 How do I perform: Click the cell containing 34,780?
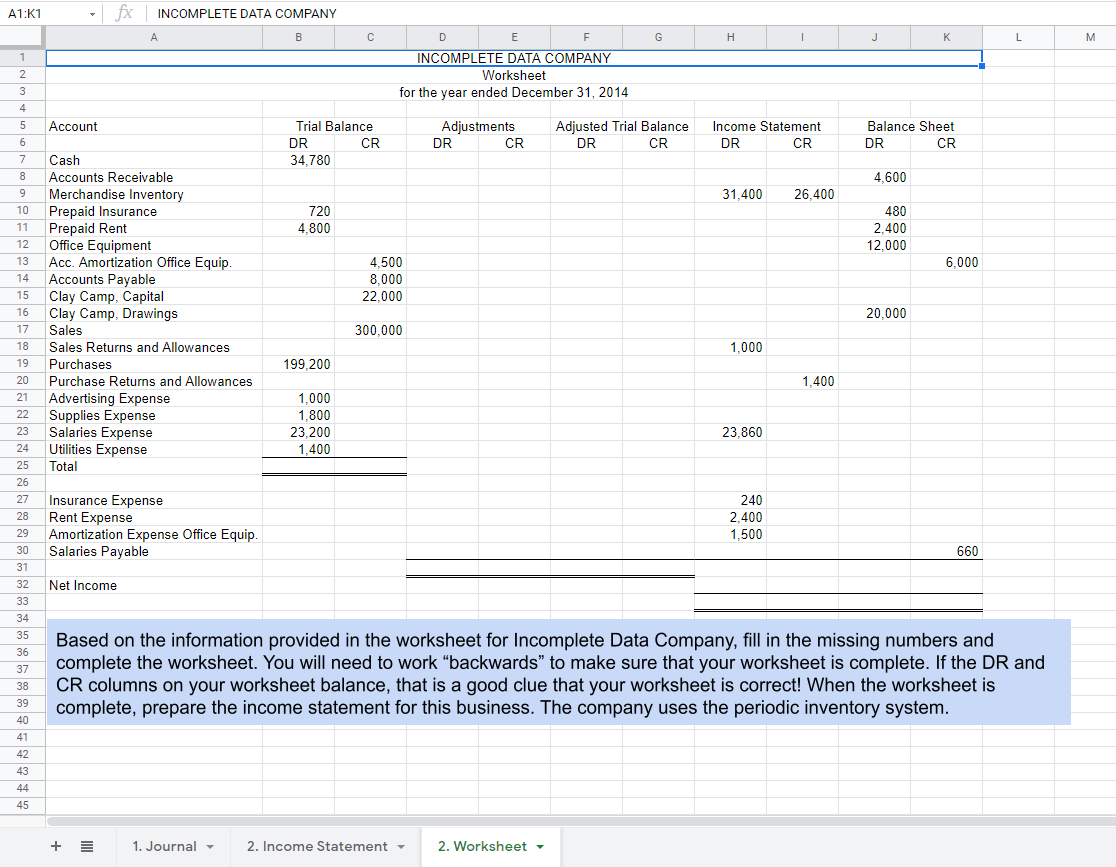pos(298,160)
